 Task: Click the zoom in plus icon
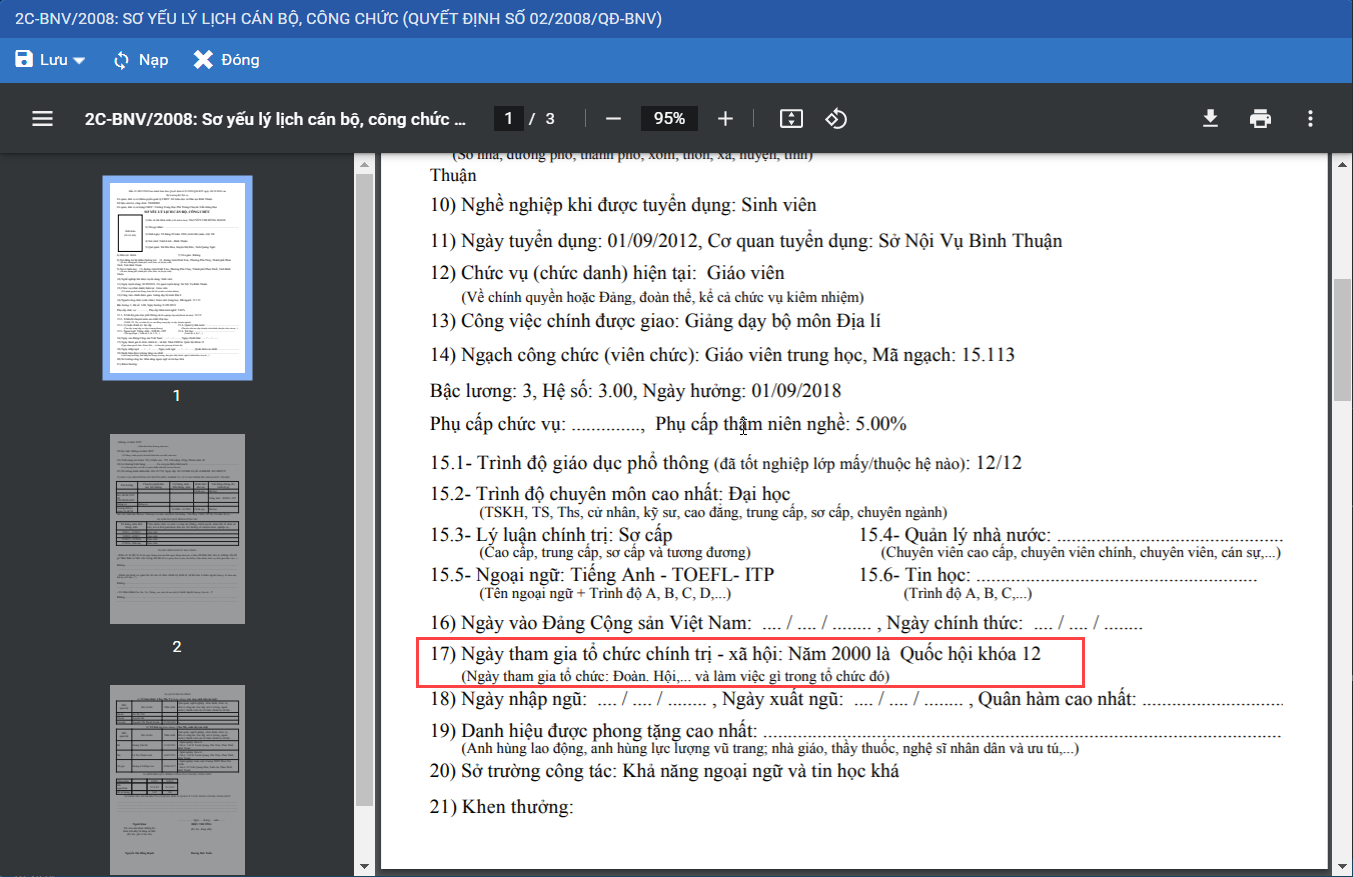click(x=726, y=119)
